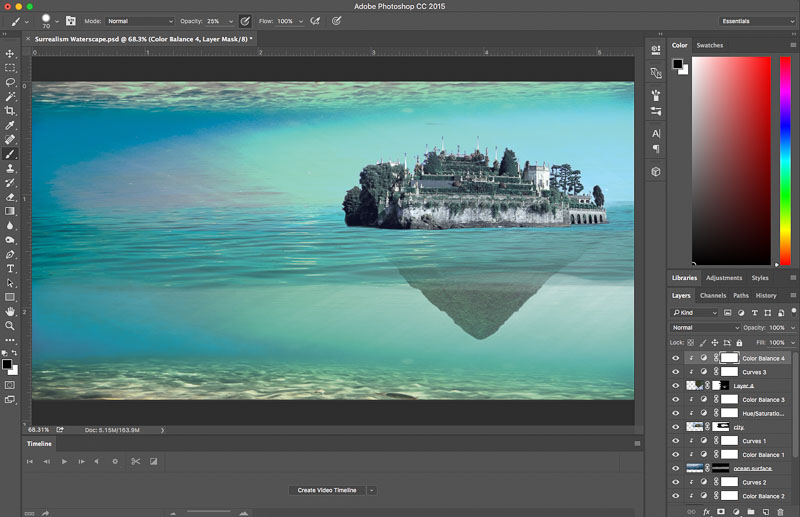
Task: Open the layer filter Kind dropdown
Action: tap(694, 313)
